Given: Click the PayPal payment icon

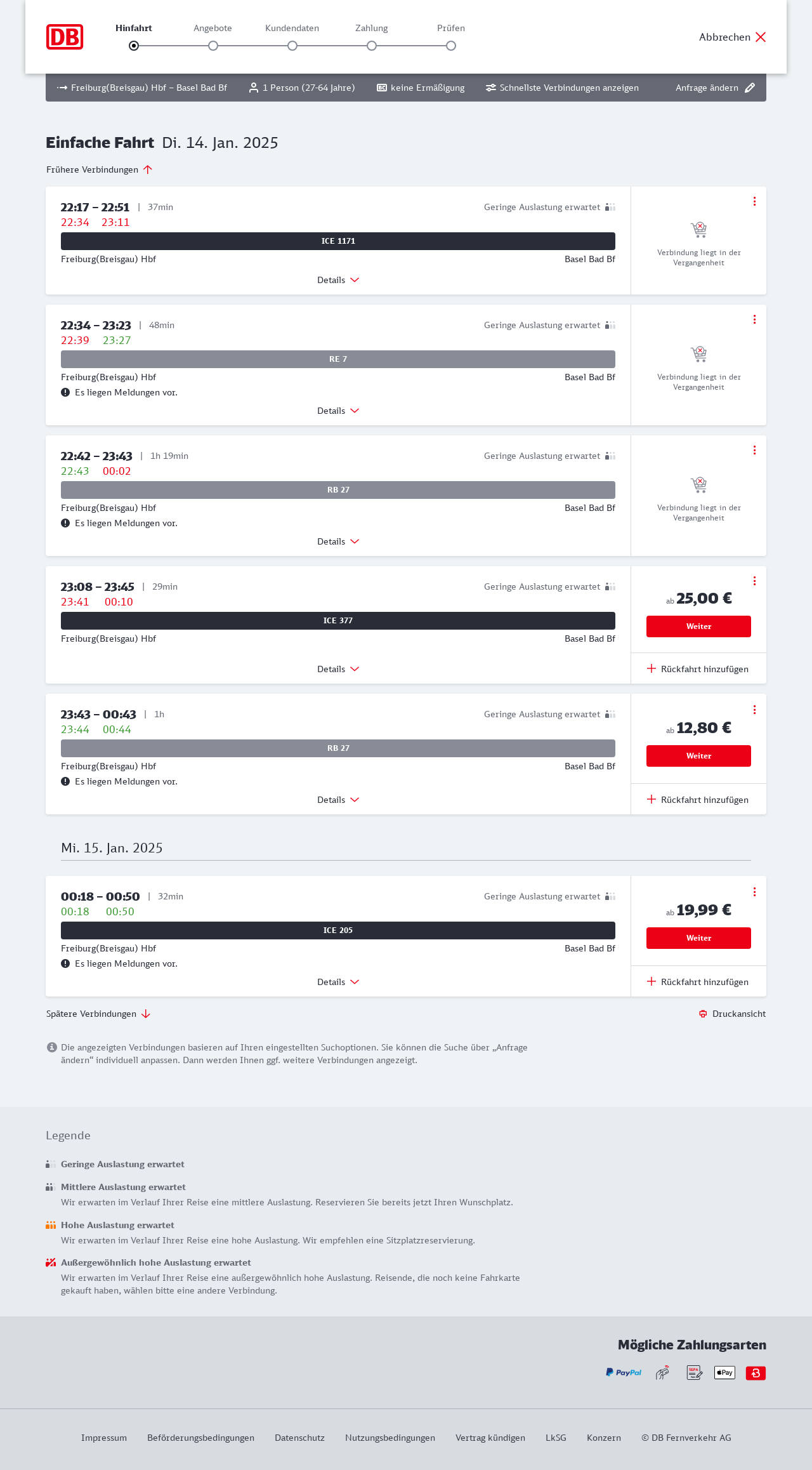Looking at the screenshot, I should coord(624,1373).
